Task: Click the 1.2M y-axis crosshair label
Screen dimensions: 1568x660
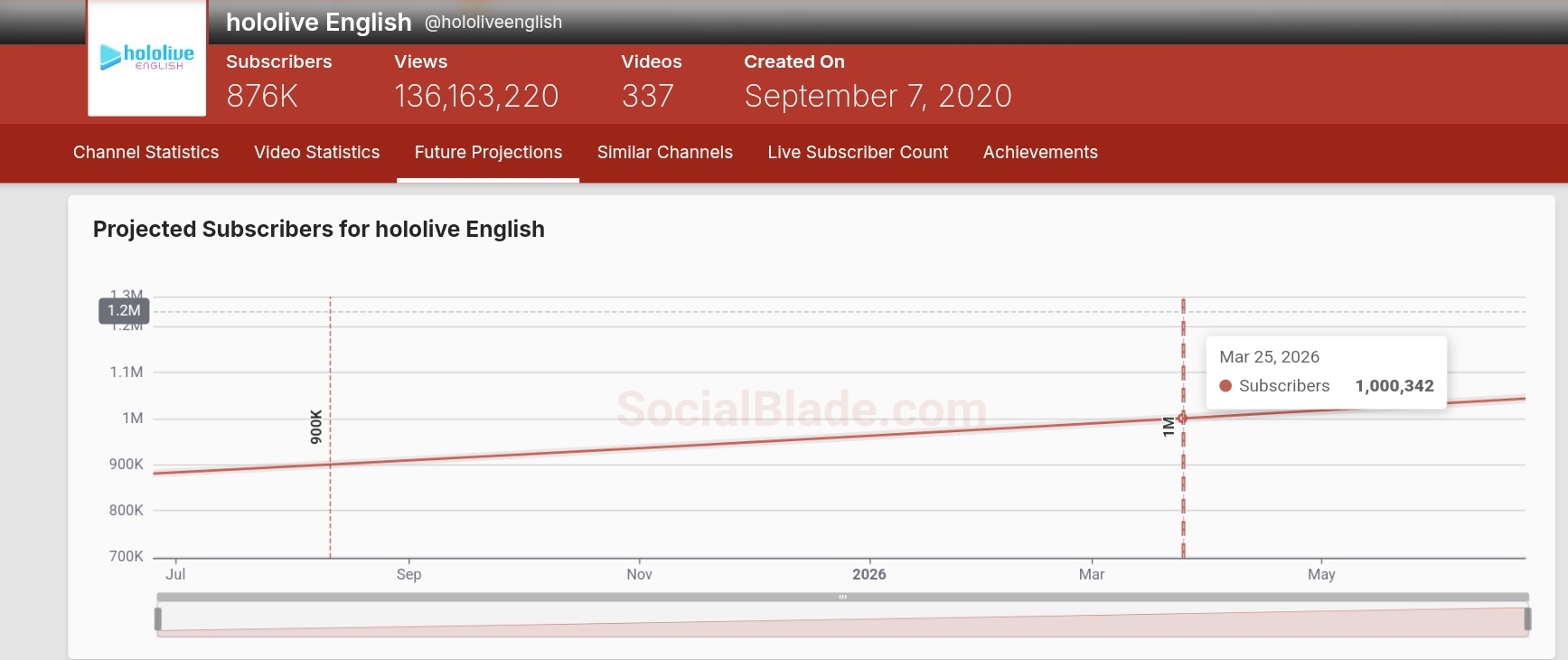Action: 124,311
